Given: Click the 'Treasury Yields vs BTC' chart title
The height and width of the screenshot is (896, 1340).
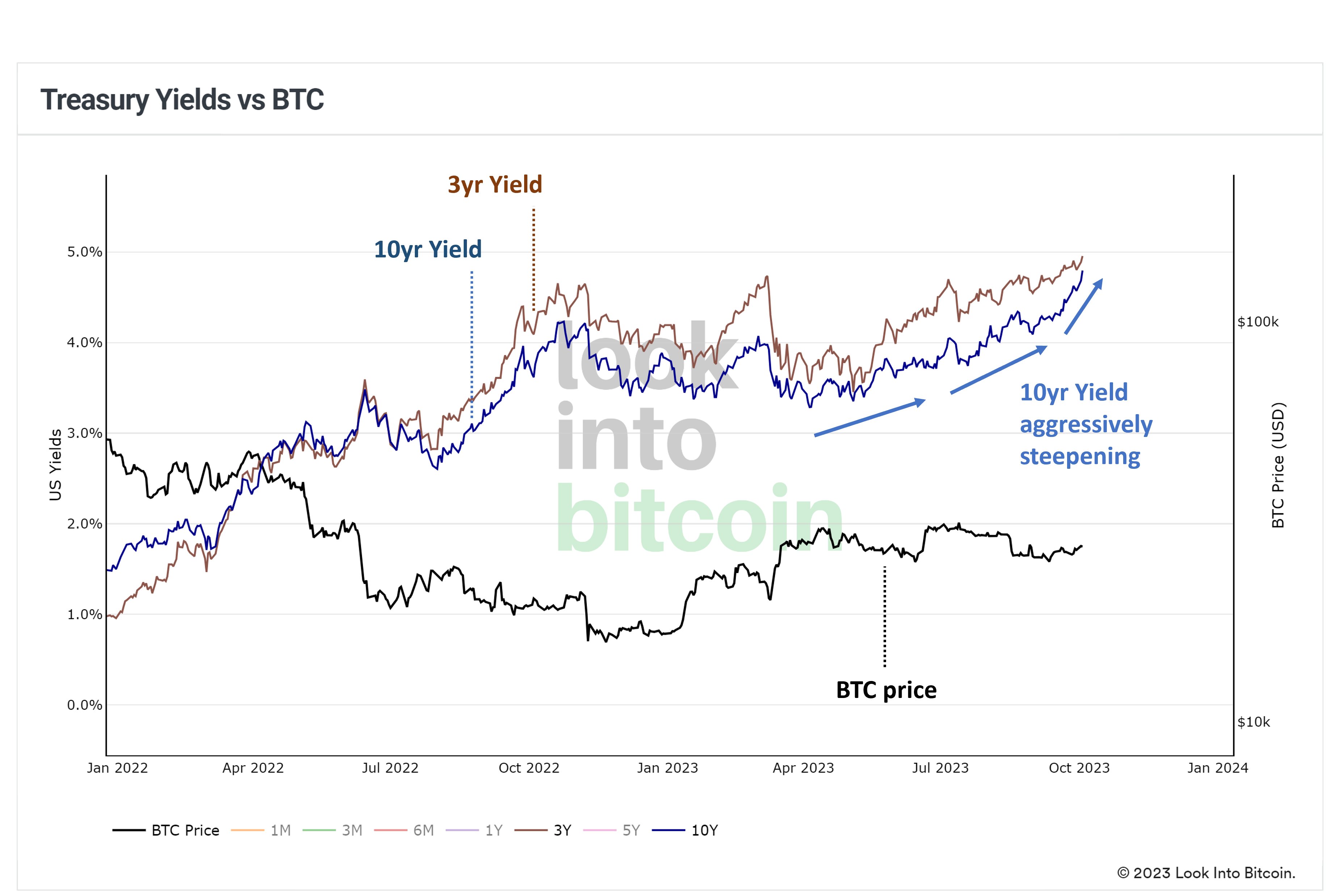Looking at the screenshot, I should point(182,100).
